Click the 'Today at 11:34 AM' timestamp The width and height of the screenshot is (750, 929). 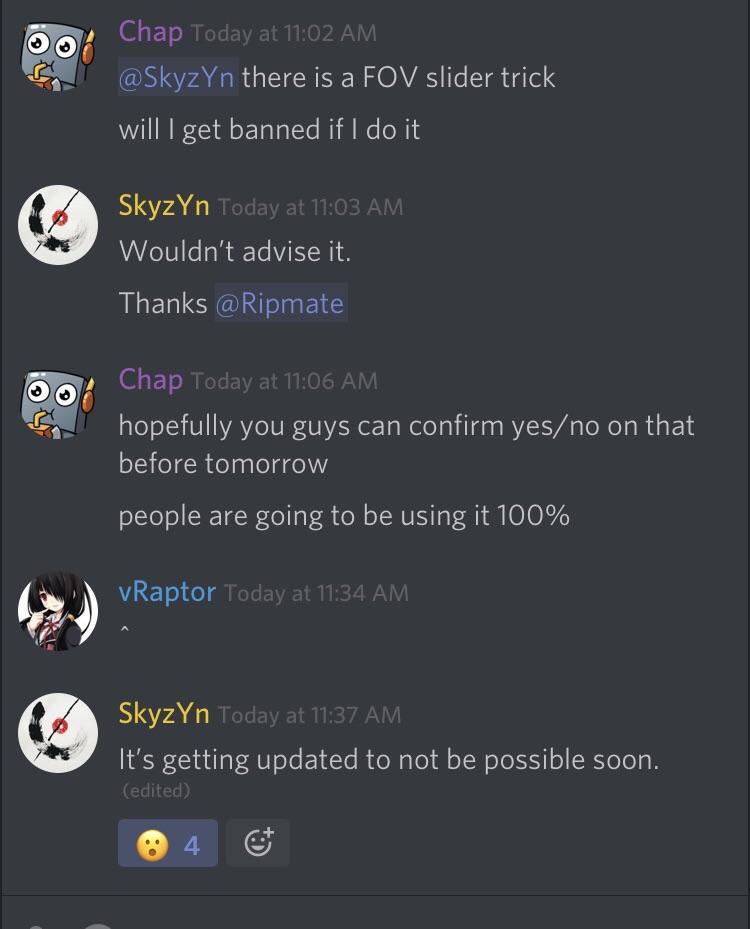316,593
